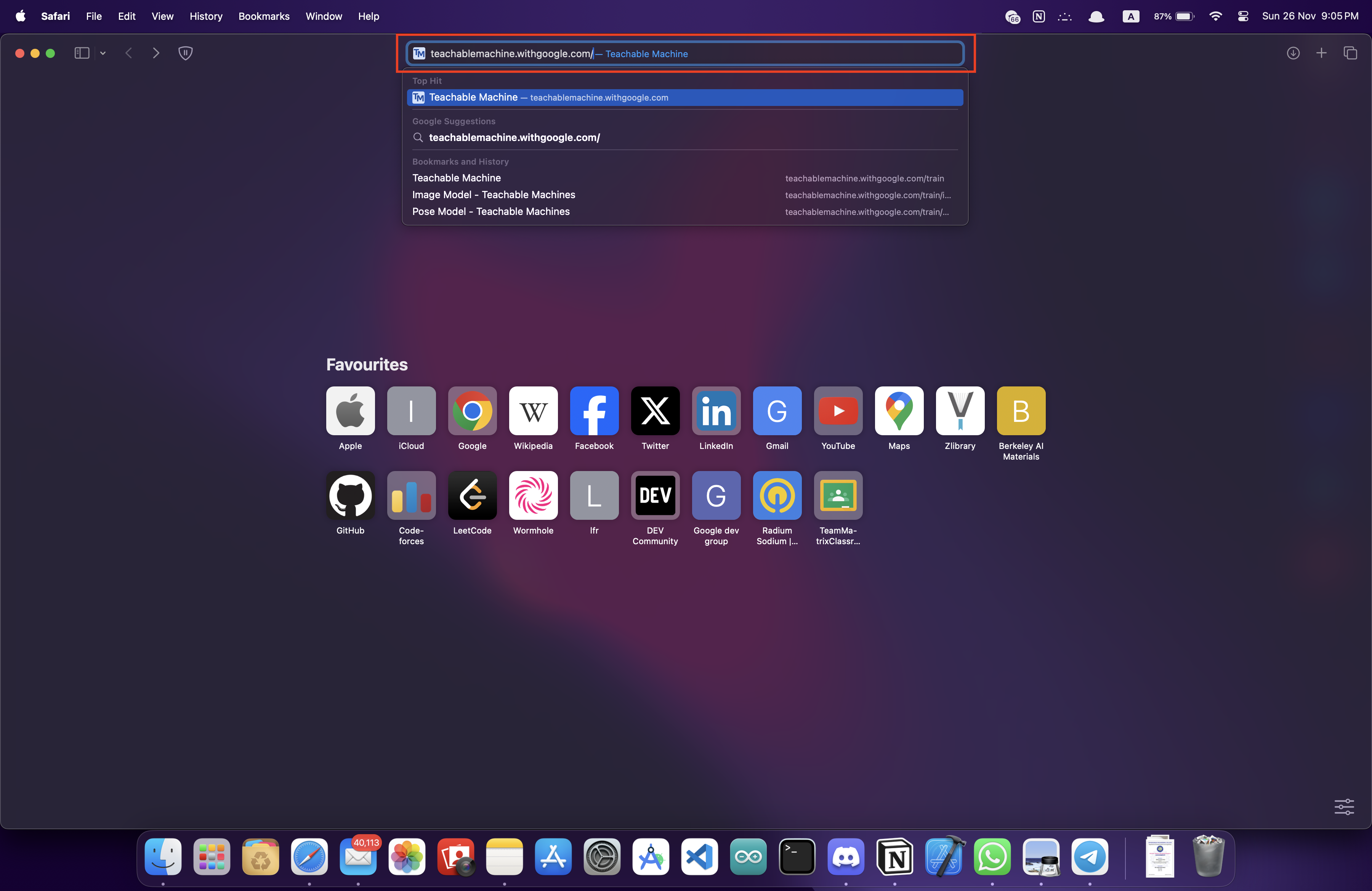This screenshot has width=1372, height=891.
Task: Go forward with the forward arrow
Action: click(155, 53)
